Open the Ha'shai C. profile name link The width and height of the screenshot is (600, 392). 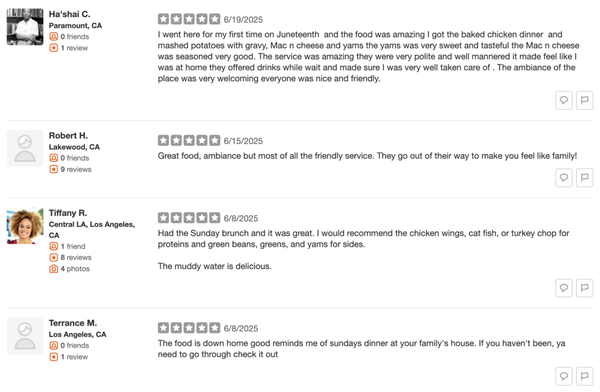click(69, 14)
